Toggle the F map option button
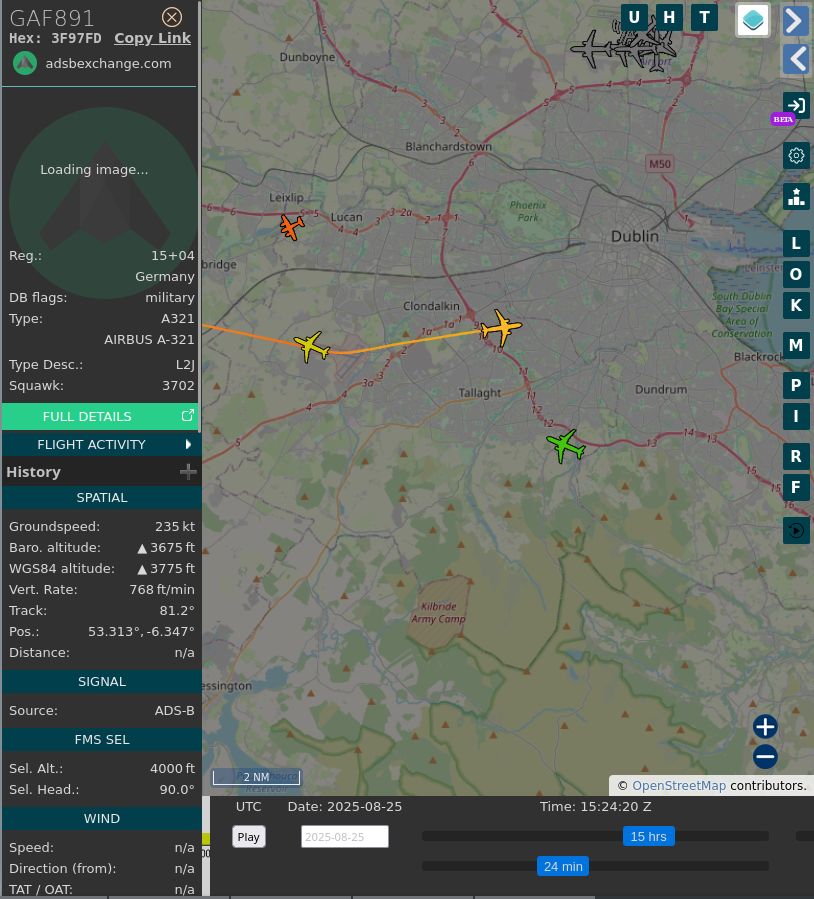814x899 pixels. (796, 487)
